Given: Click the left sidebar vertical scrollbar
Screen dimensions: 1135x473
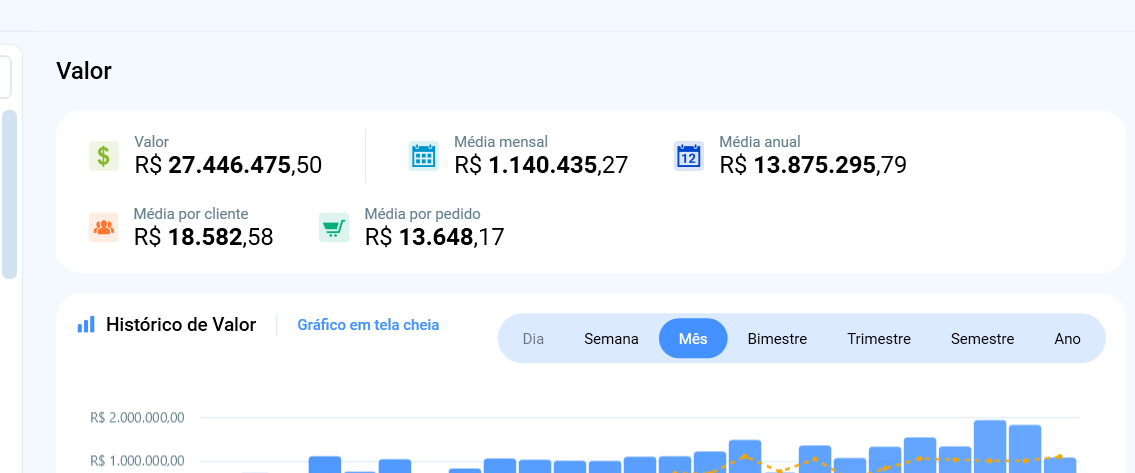Looking at the screenshot, I should click(x=10, y=195).
